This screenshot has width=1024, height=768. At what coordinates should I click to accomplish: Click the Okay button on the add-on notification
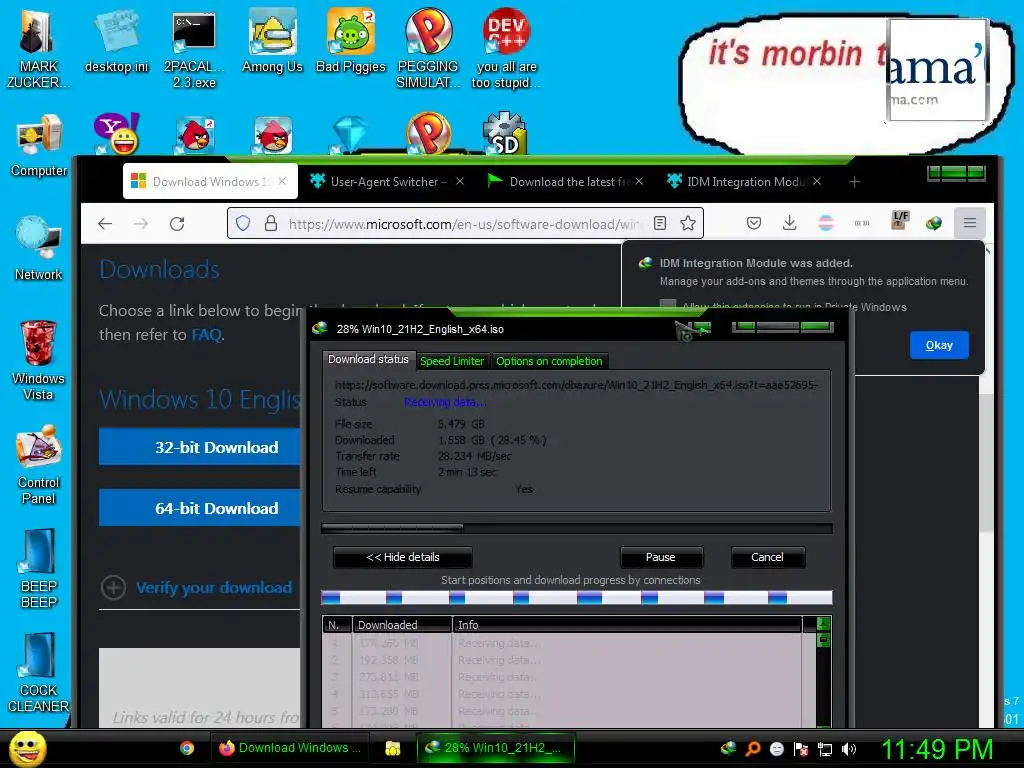[x=939, y=345]
